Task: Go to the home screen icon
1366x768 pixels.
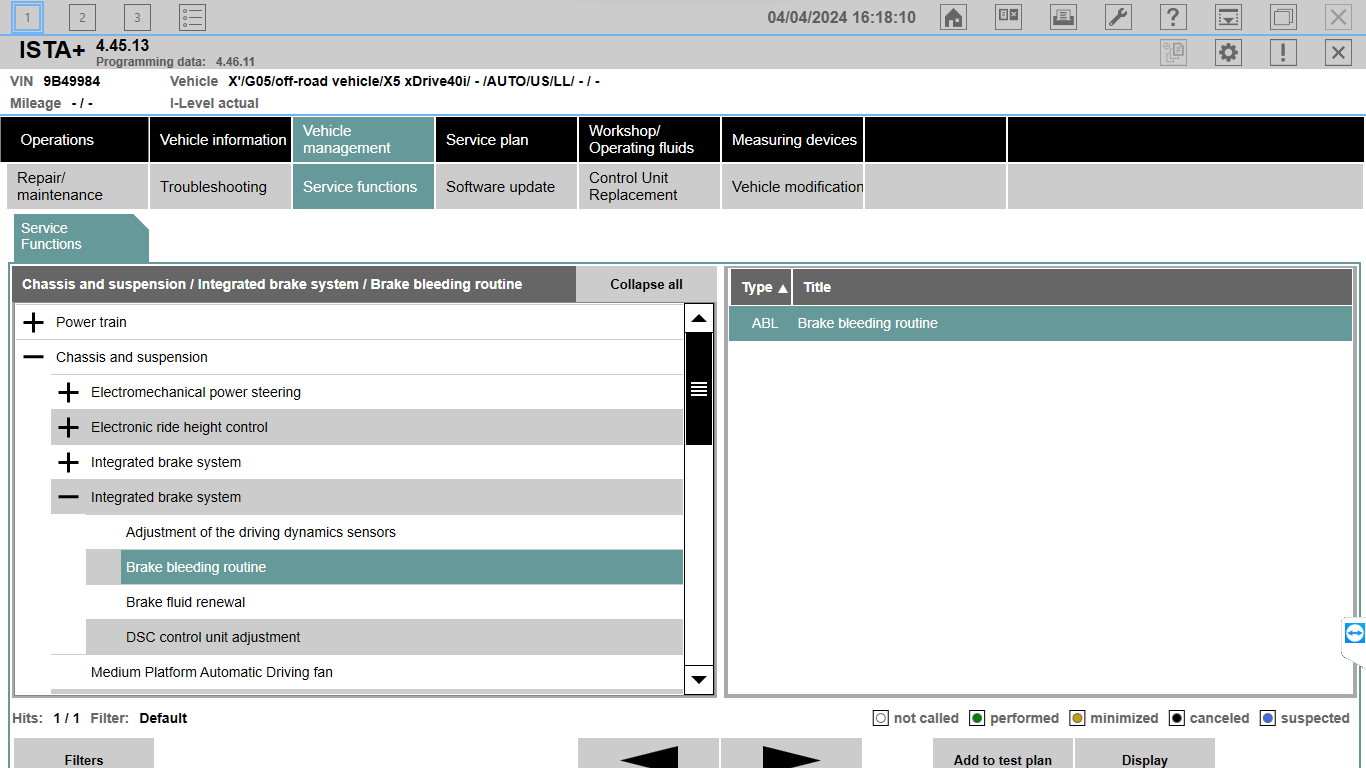Action: click(954, 17)
